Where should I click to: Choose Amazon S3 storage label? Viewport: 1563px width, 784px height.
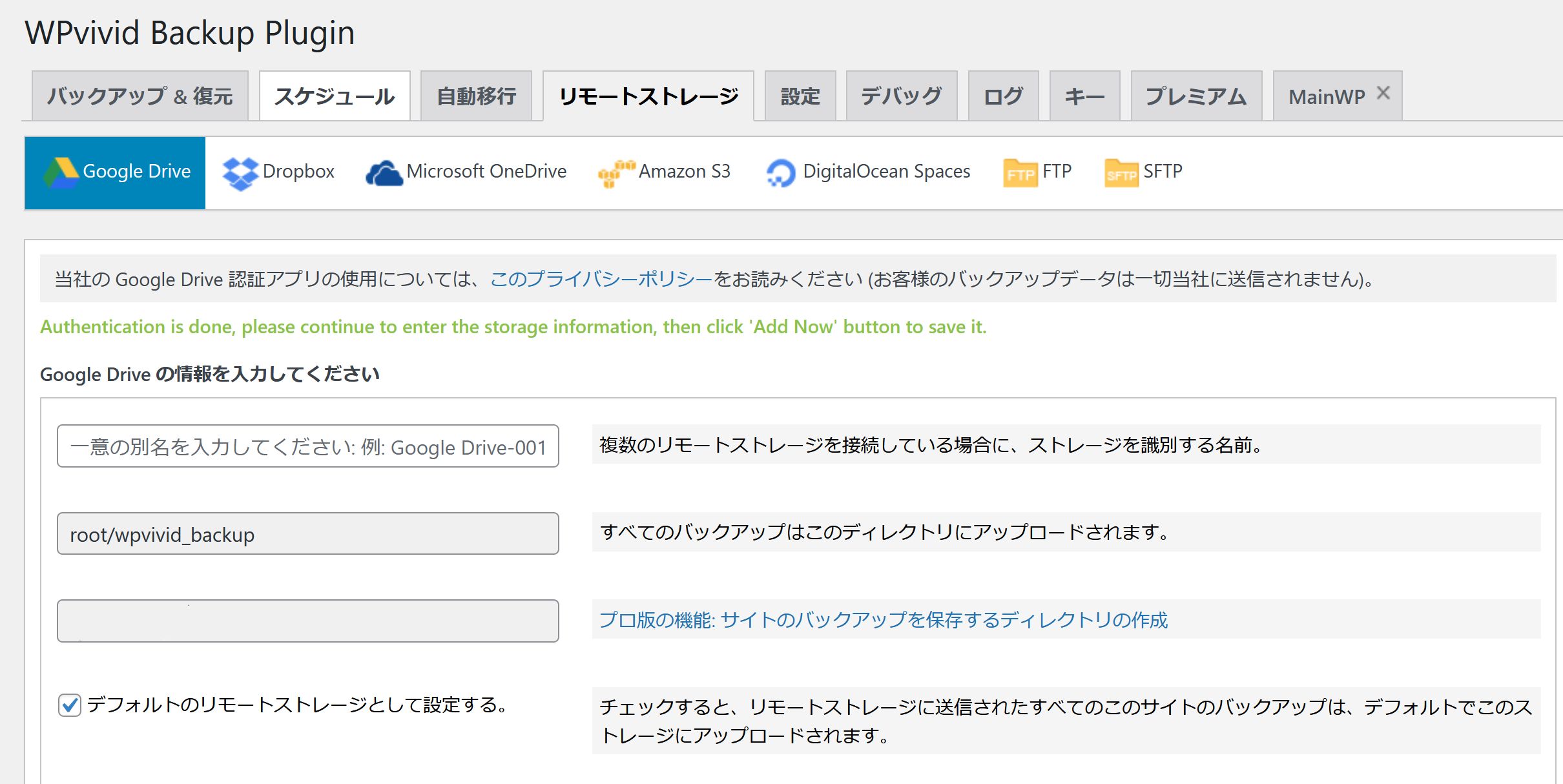(685, 171)
